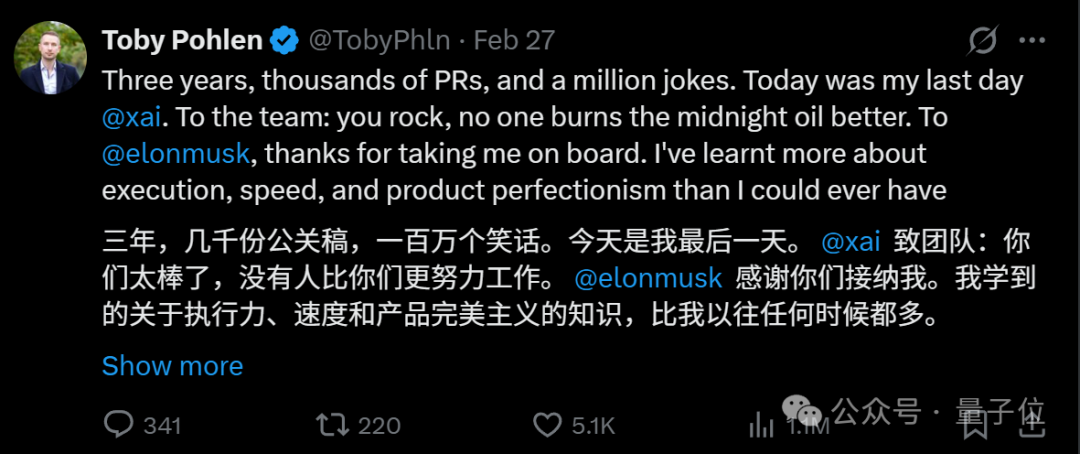This screenshot has width=1080, height=454.
Task: Click the Feb 27 timestamp
Action: [x=514, y=41]
